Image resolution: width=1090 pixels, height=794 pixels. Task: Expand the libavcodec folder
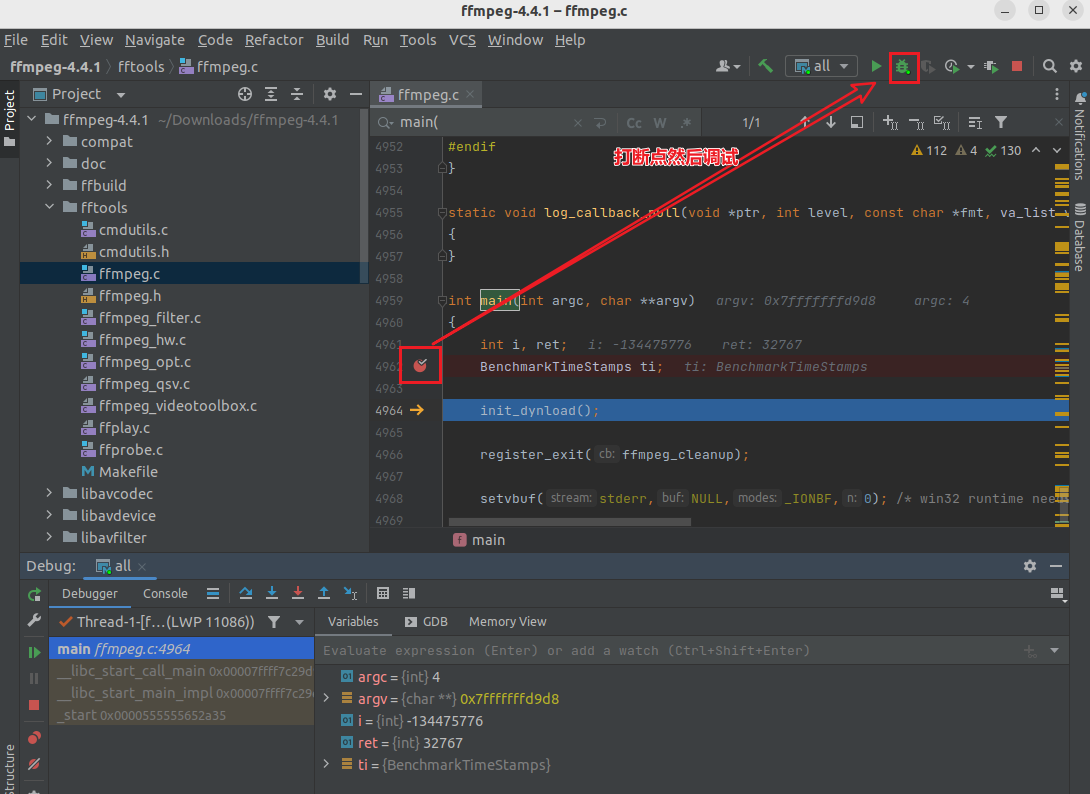(x=49, y=493)
